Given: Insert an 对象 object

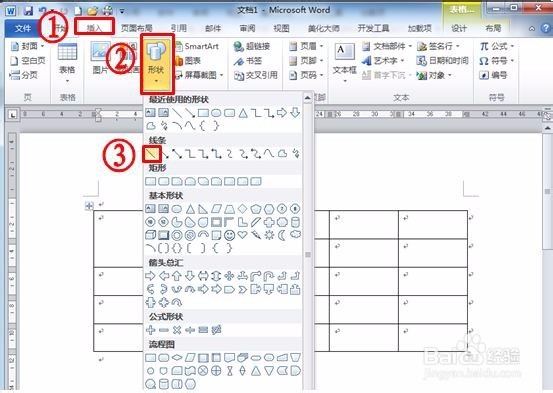Looking at the screenshot, I should tap(434, 75).
